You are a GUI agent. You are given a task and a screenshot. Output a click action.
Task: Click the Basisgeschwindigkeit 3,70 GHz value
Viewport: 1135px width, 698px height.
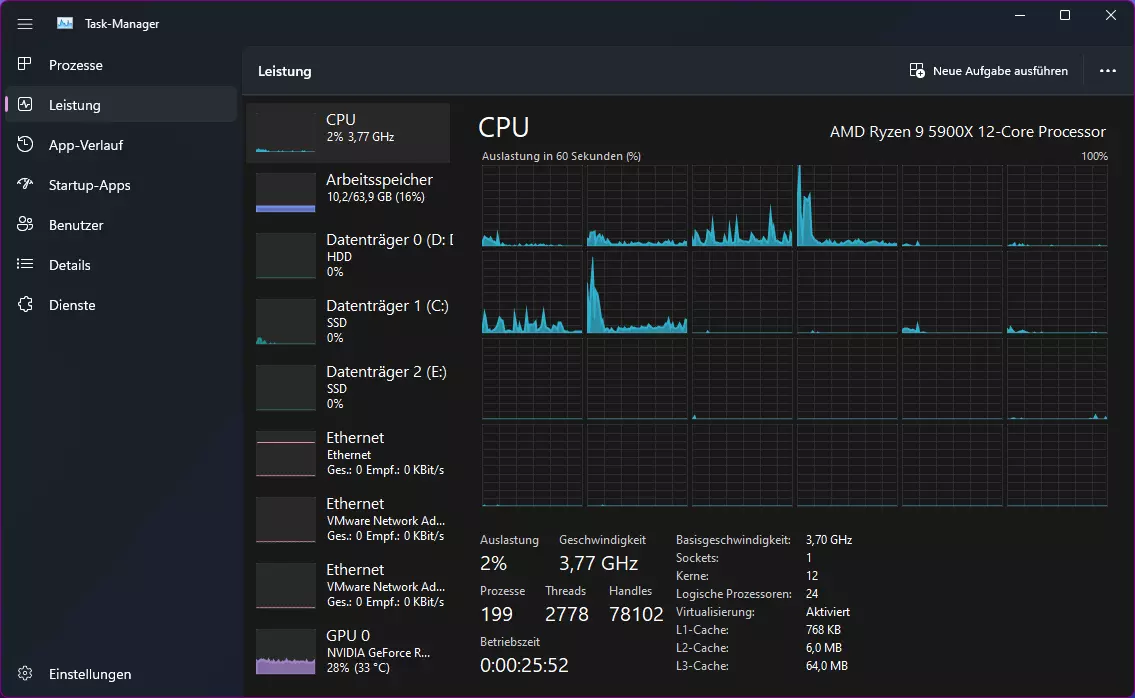tap(828, 539)
